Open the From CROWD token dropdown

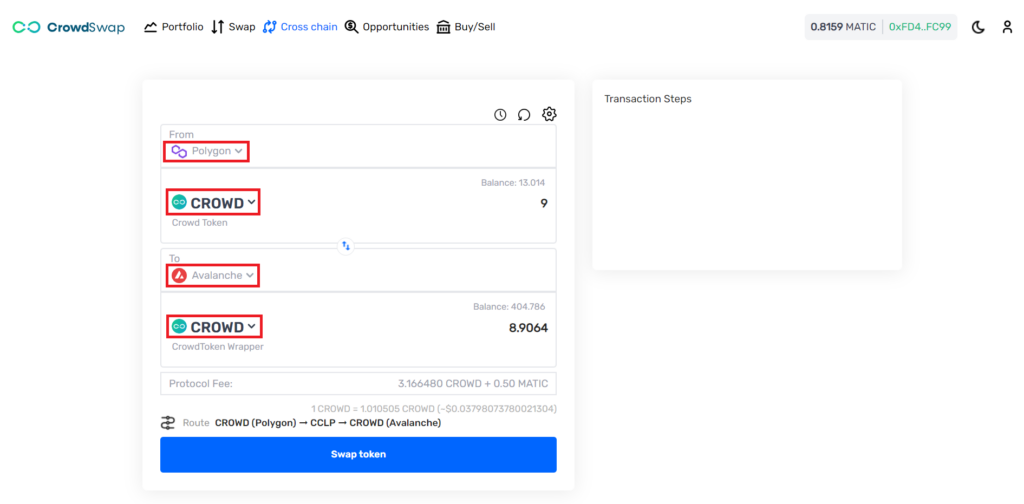pos(213,202)
